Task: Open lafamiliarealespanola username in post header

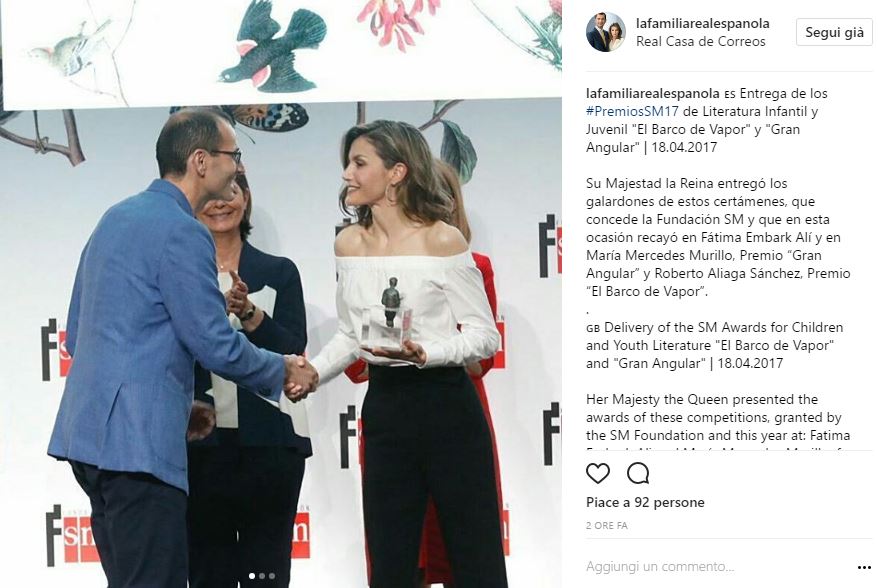Action: (702, 24)
